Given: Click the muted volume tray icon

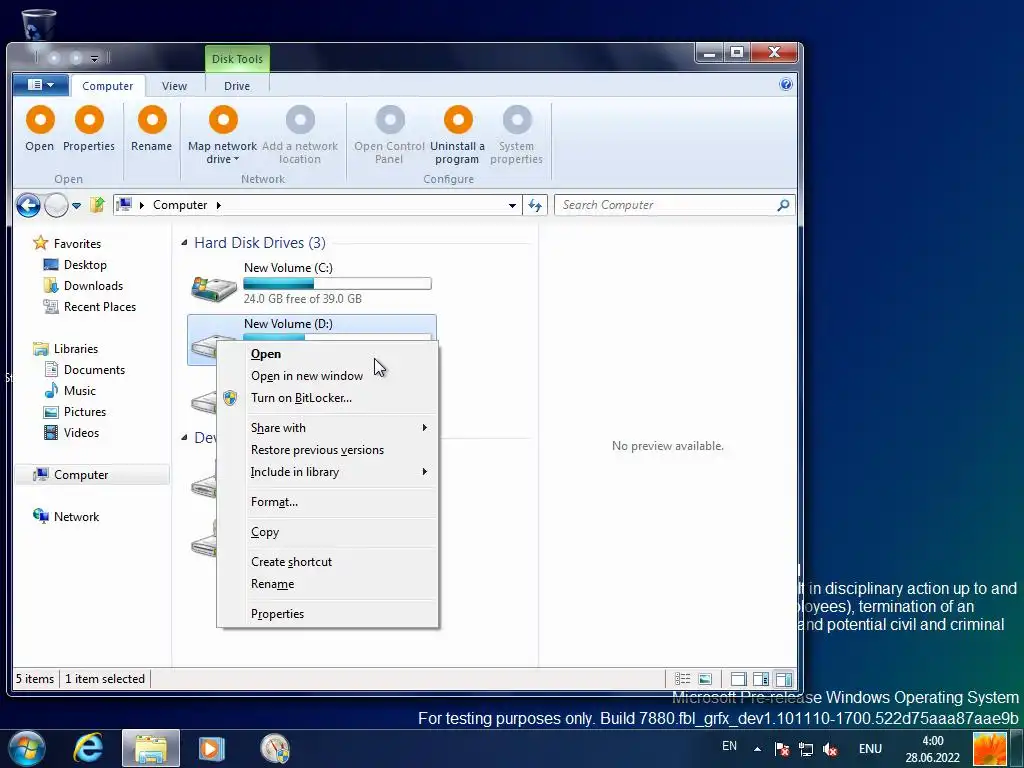Looking at the screenshot, I should [x=830, y=749].
